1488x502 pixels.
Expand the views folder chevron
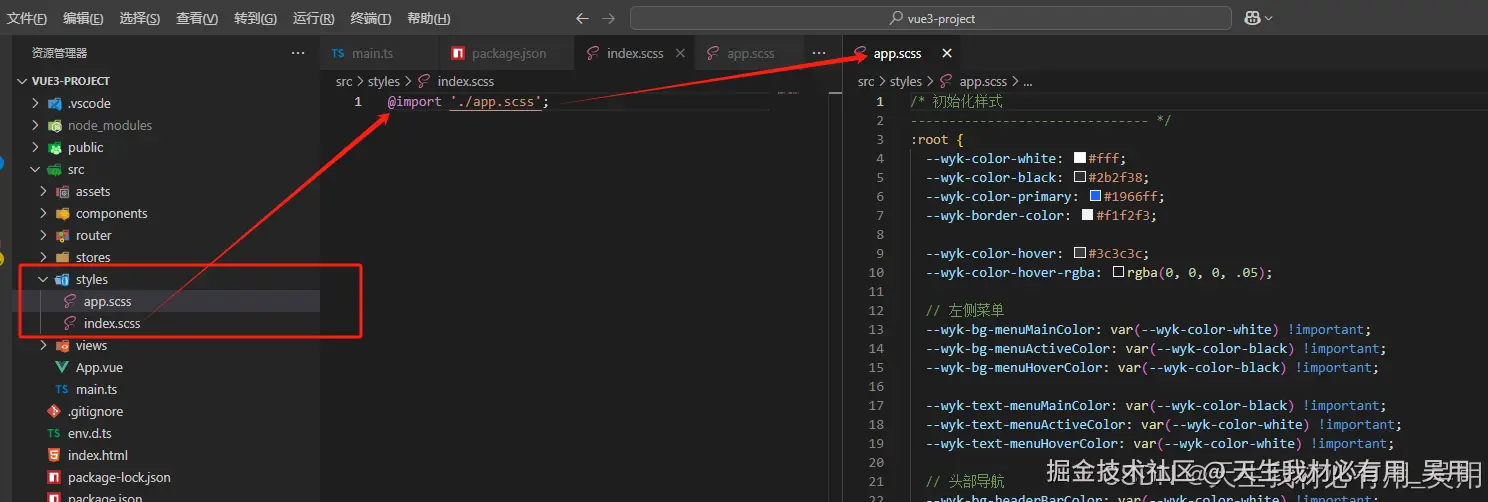(x=43, y=345)
